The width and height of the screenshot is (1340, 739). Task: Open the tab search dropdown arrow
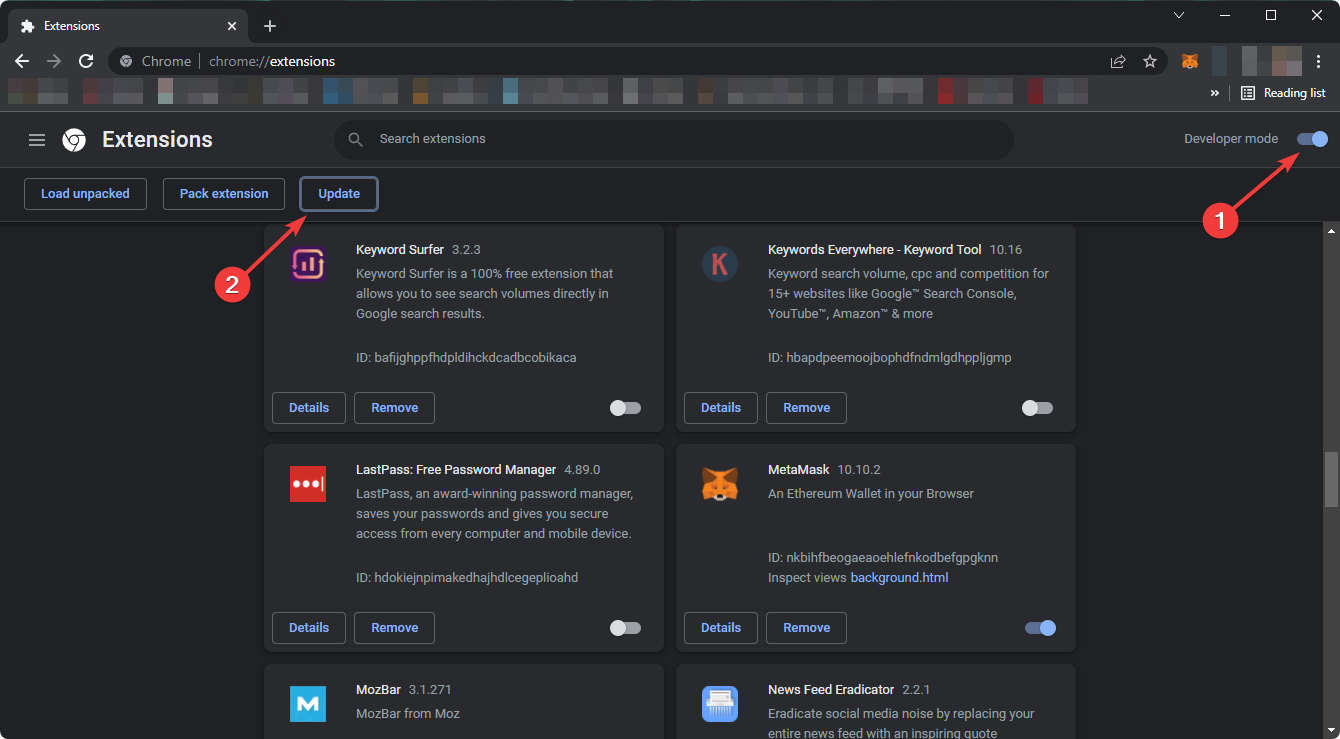tap(1179, 15)
